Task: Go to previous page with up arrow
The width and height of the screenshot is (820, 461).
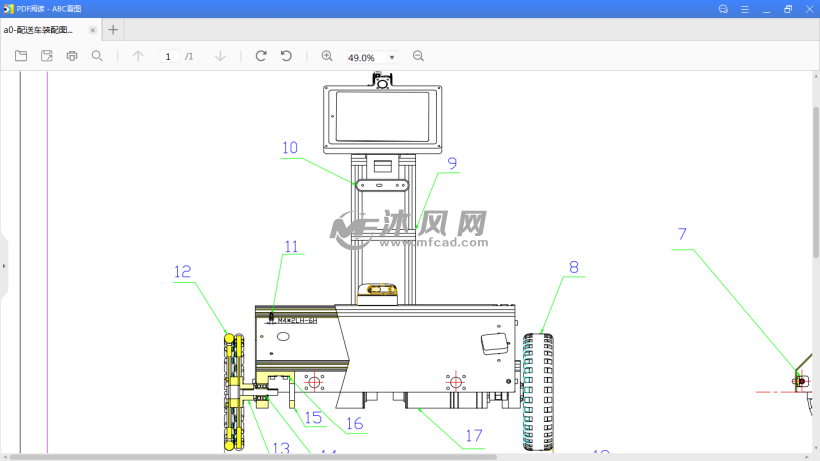Action: 138,56
